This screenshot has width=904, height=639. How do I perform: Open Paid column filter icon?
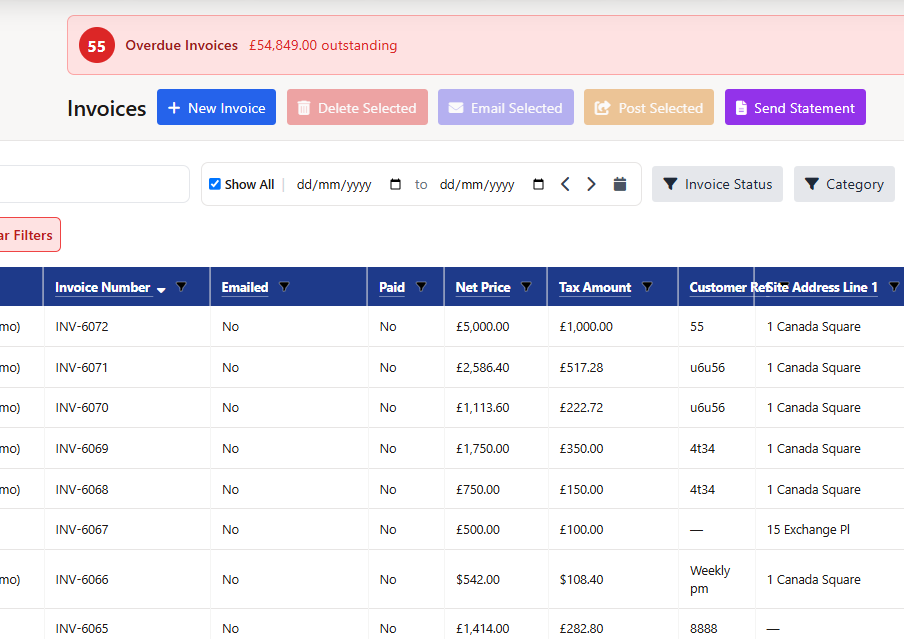(421, 286)
